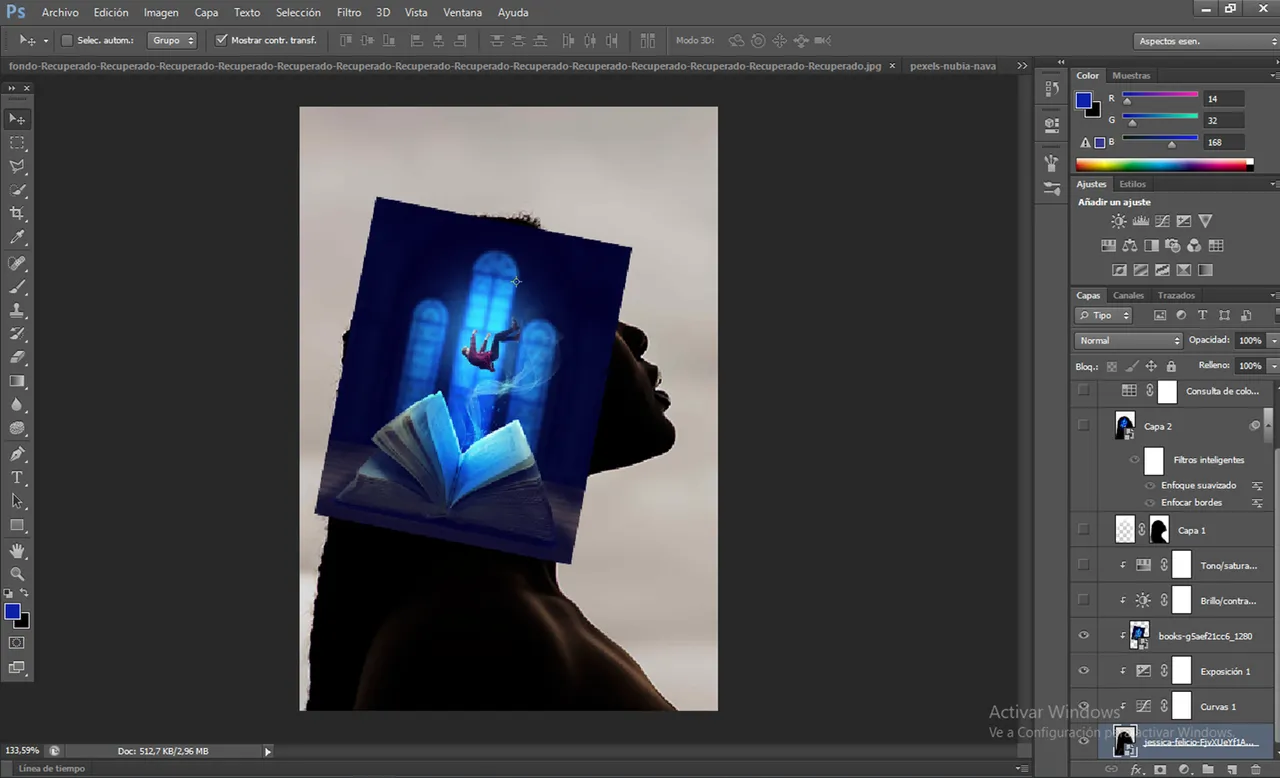Image resolution: width=1280 pixels, height=778 pixels.
Task: Select the Horizontal Type tool
Action: [x=17, y=477]
